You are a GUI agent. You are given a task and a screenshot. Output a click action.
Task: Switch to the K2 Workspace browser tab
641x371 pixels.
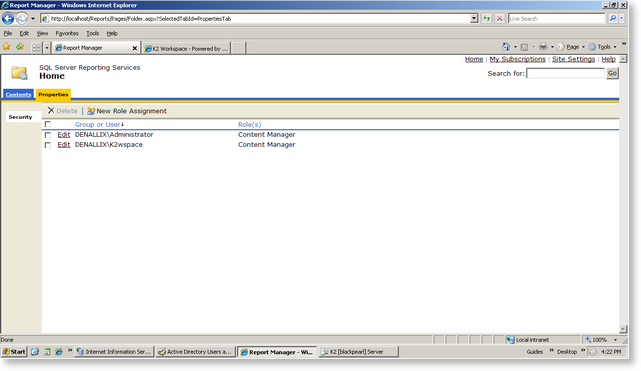click(186, 48)
